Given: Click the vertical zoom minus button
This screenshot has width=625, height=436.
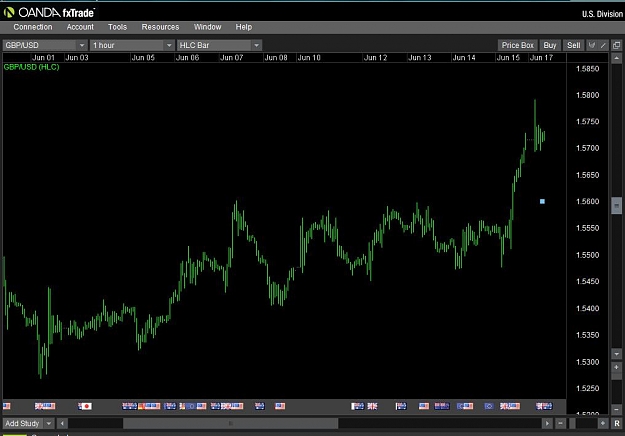Looking at the screenshot, I should tap(617, 409).
